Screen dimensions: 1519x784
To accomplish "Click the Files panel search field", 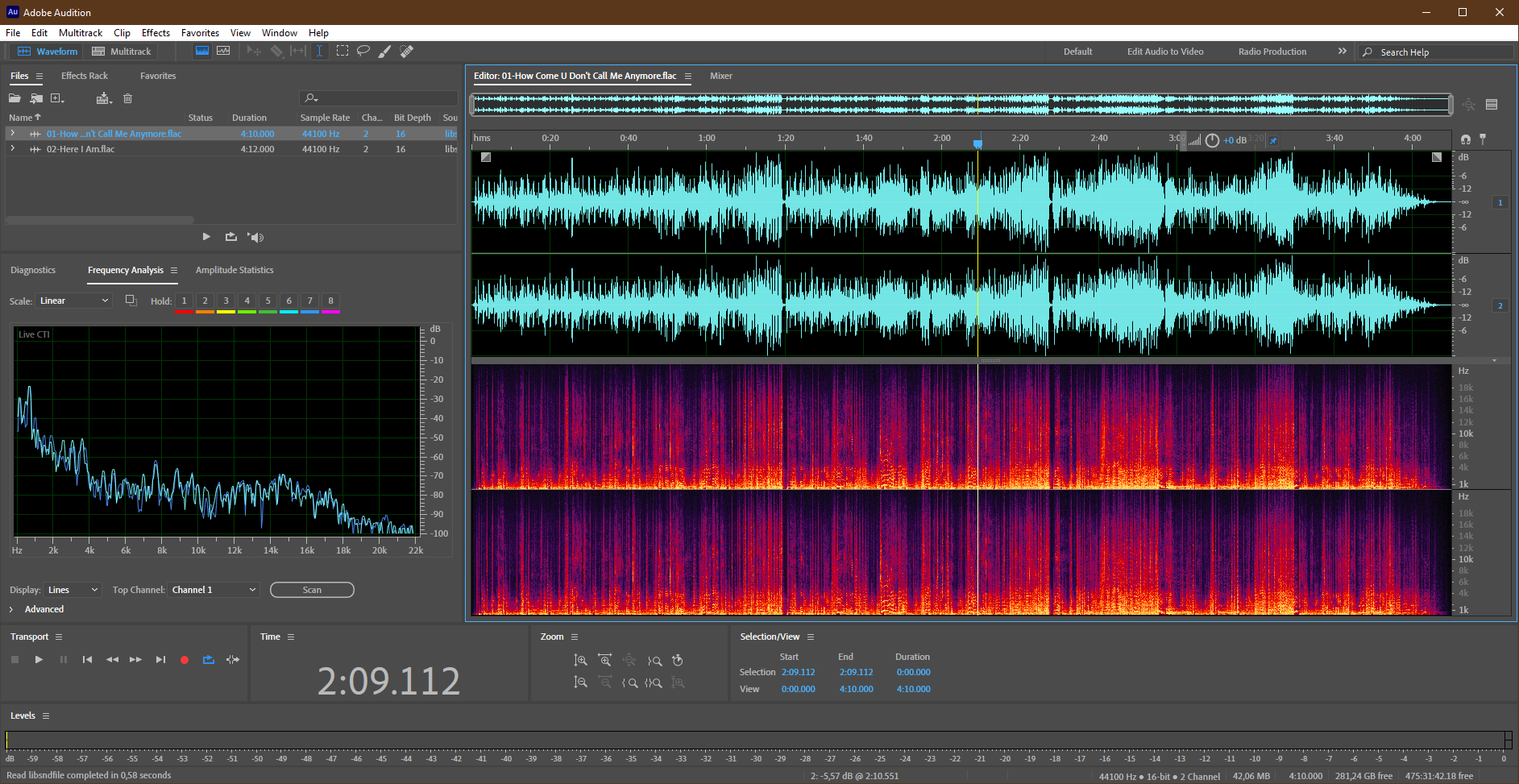I will 379,98.
